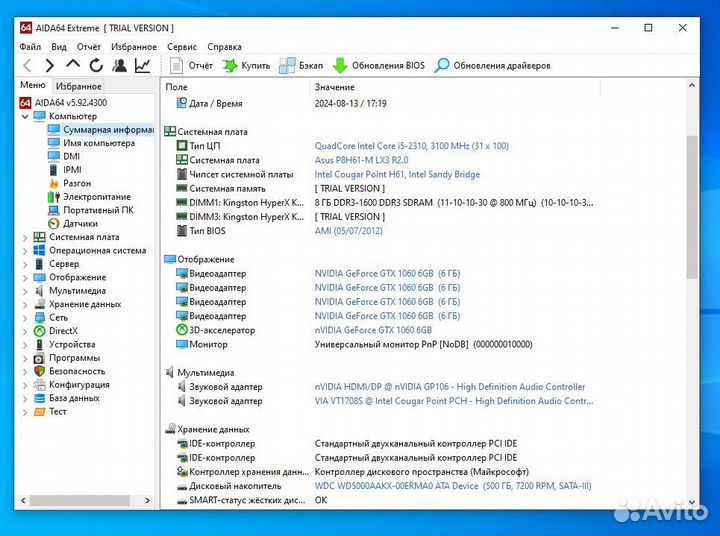720x536 pixels.
Task: Click the tree pane horizontal scroll left arrow
Action: tap(23, 501)
